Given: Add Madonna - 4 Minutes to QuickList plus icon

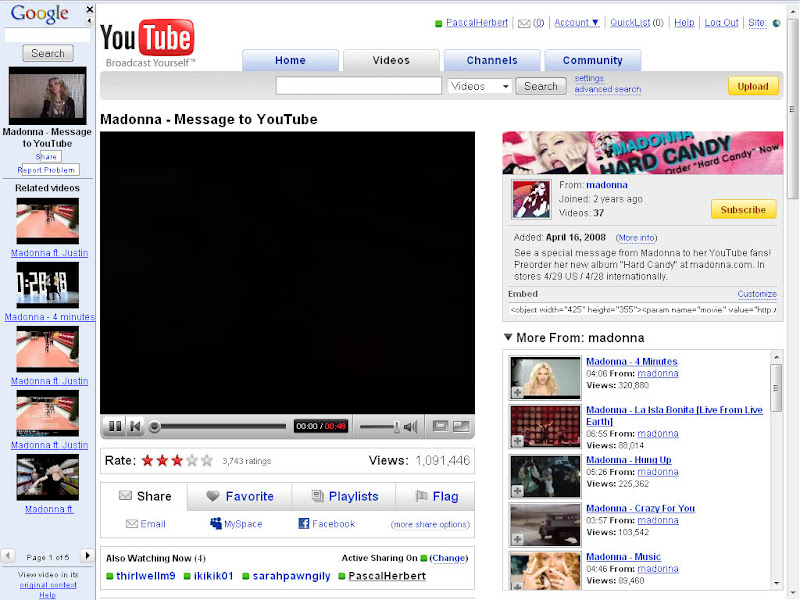Looking at the screenshot, I should point(517,392).
